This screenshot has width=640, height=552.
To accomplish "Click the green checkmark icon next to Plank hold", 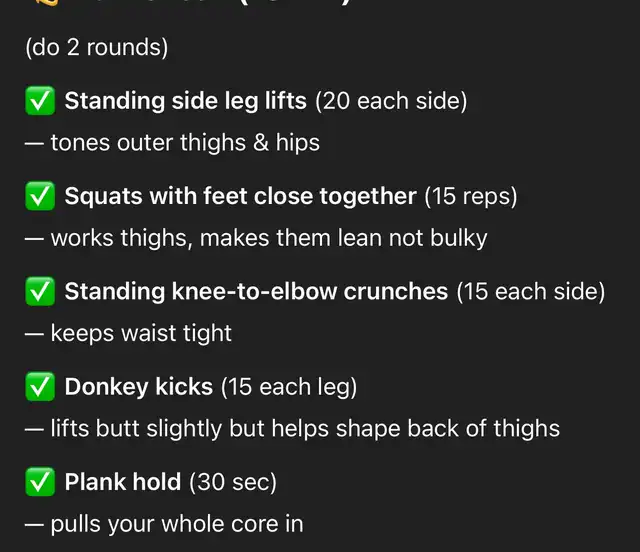I will point(40,482).
